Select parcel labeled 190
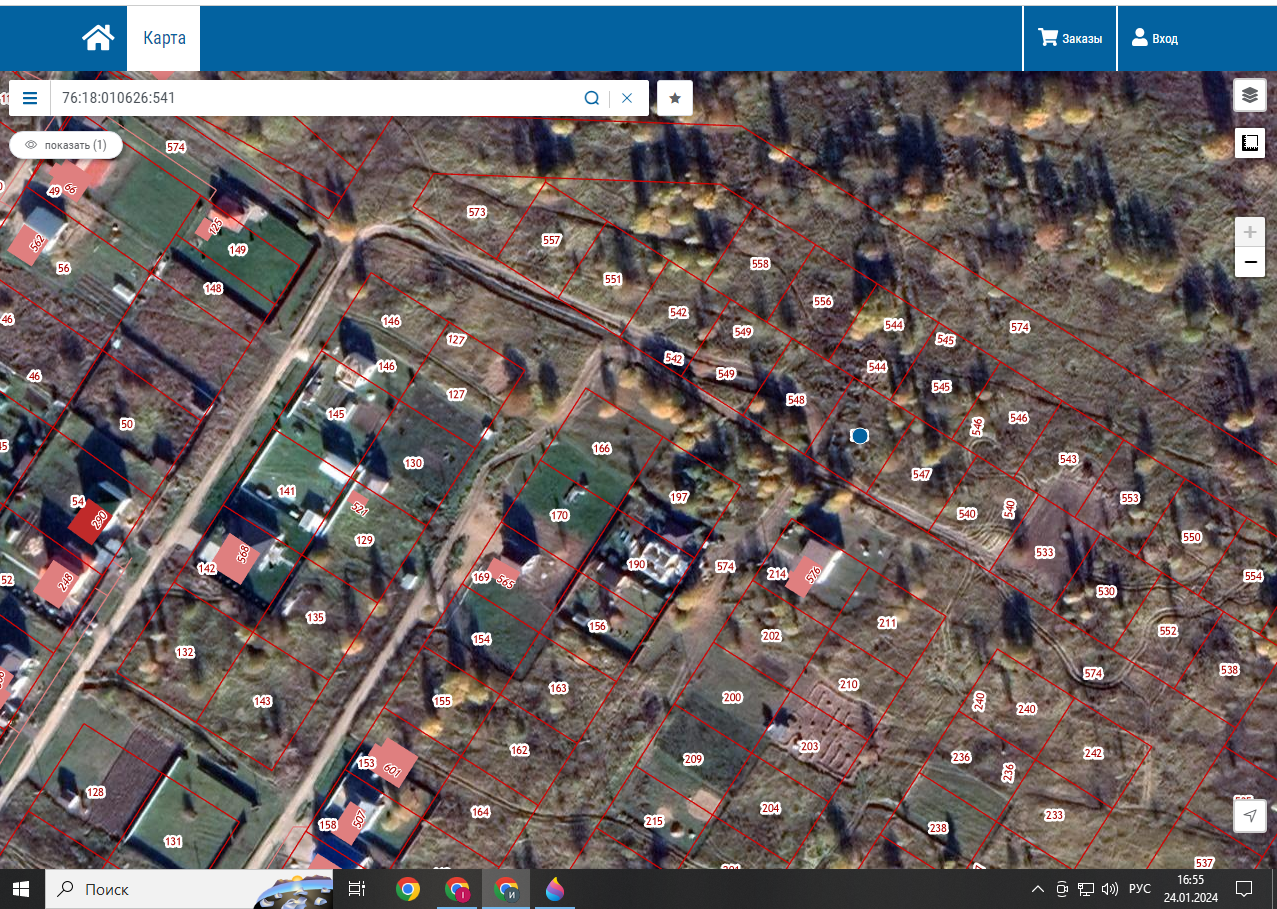Image resolution: width=1277 pixels, height=909 pixels. tap(637, 565)
